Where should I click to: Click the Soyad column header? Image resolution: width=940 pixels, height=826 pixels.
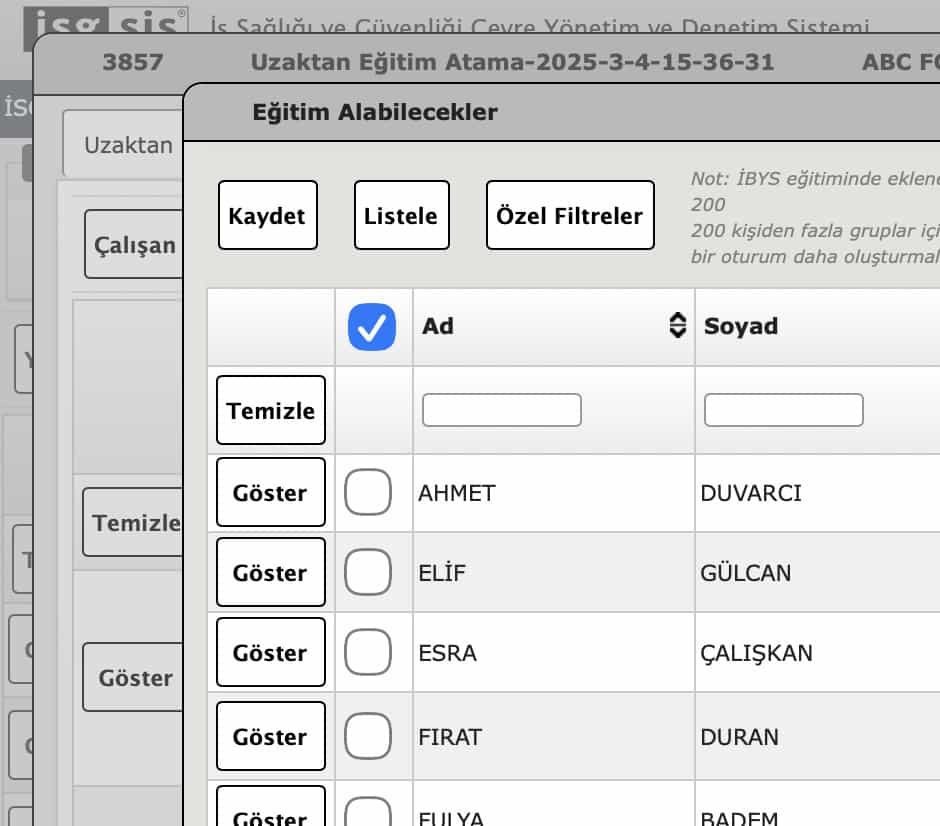tap(741, 326)
